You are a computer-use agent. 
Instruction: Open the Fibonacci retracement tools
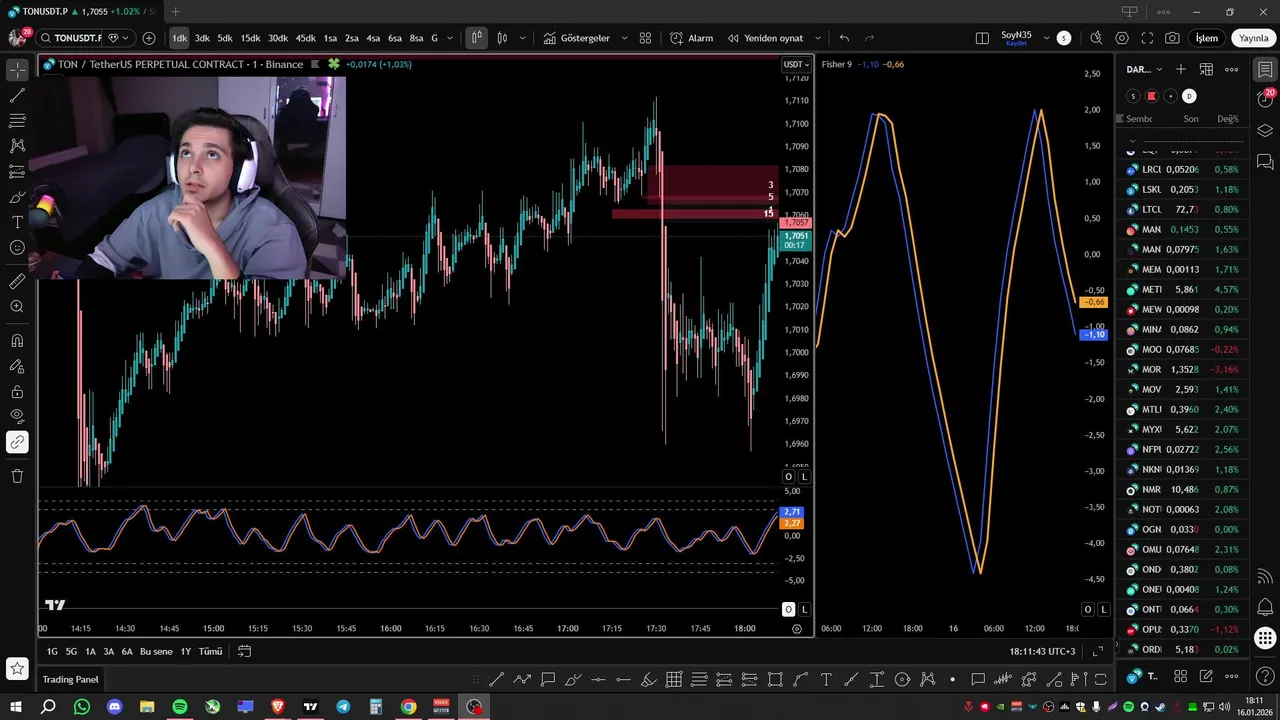17,121
